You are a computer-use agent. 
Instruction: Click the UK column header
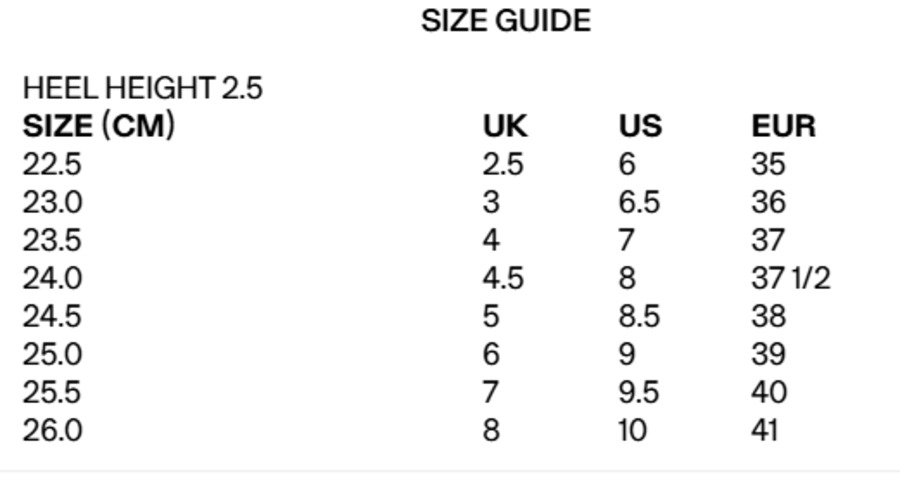(x=505, y=126)
